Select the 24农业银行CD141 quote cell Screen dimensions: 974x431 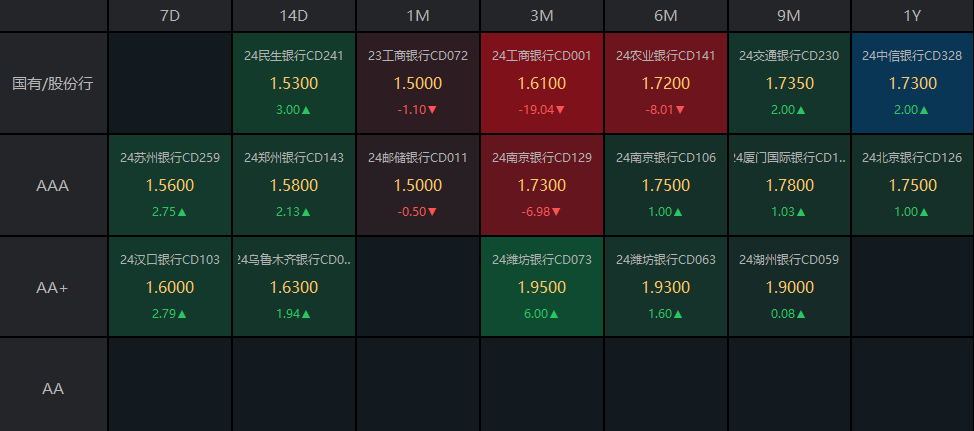coord(666,83)
